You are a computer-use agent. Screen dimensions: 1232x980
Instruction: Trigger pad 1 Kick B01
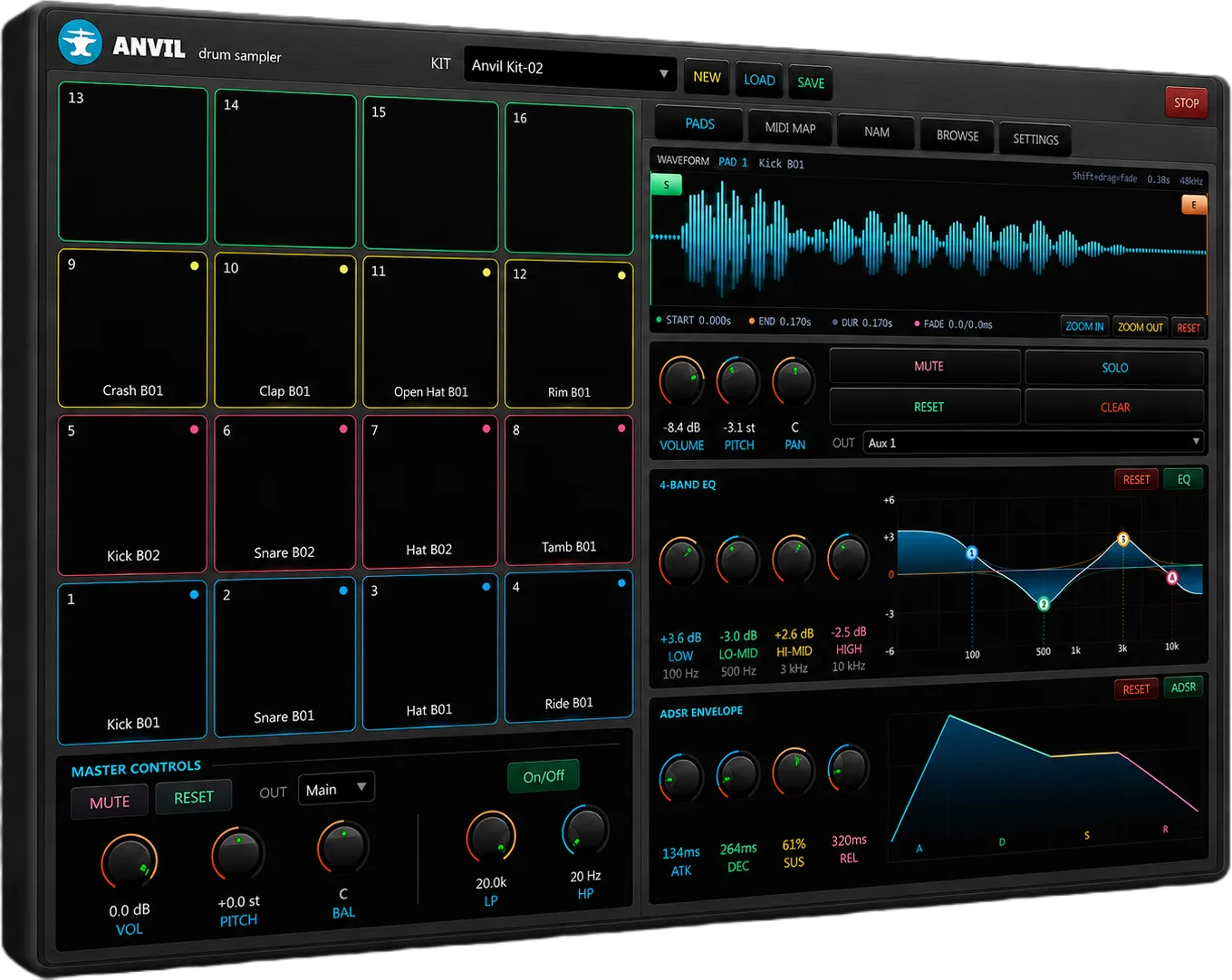[132, 663]
